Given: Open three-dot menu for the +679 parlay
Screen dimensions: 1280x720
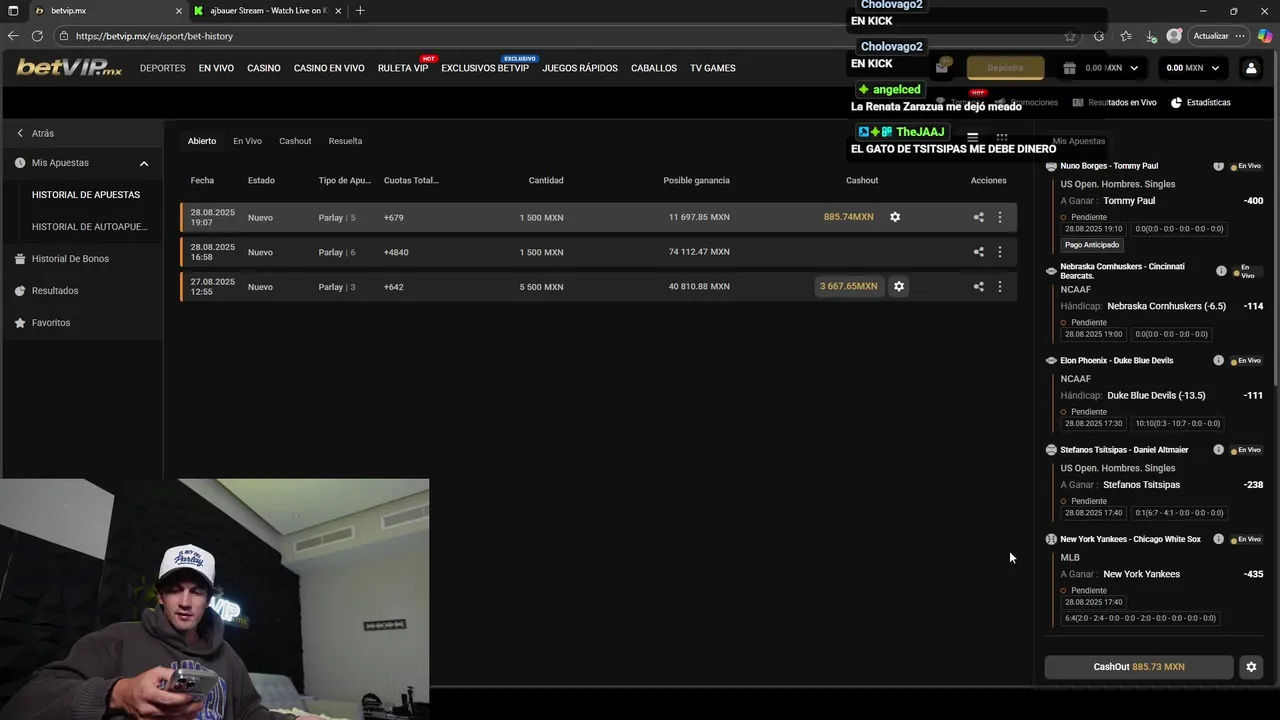Looking at the screenshot, I should (x=999, y=217).
